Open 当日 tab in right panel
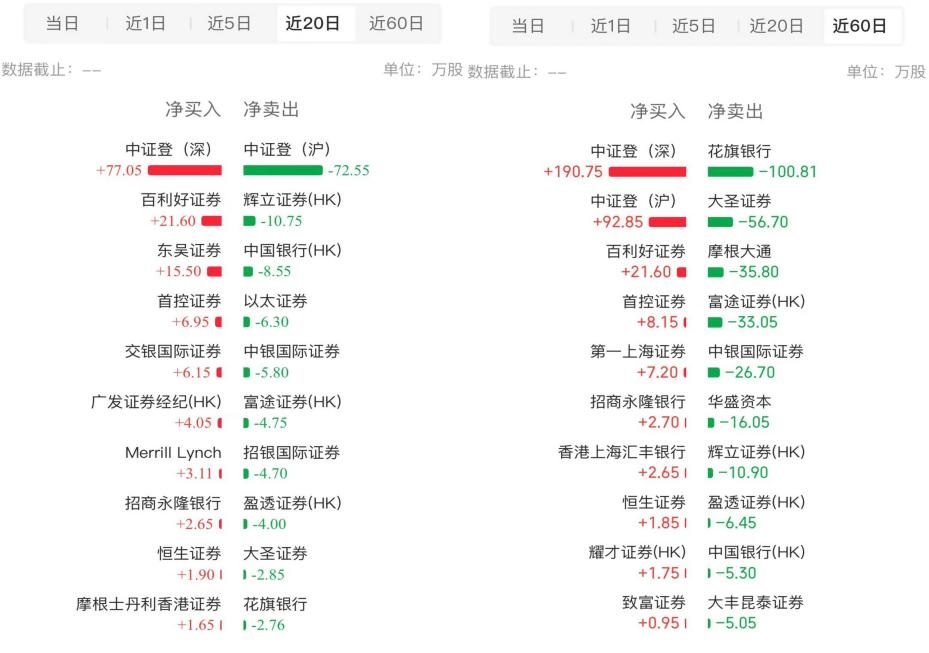The width and height of the screenshot is (929, 653). pos(528,26)
